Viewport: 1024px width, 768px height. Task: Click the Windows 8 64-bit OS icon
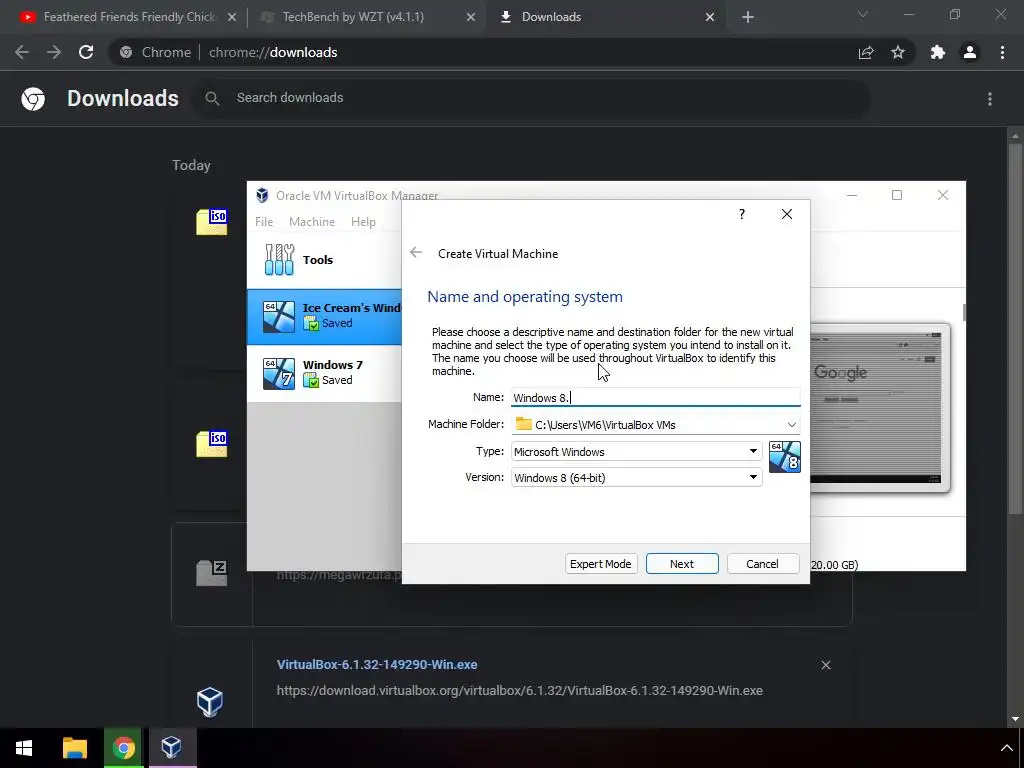[x=784, y=456]
